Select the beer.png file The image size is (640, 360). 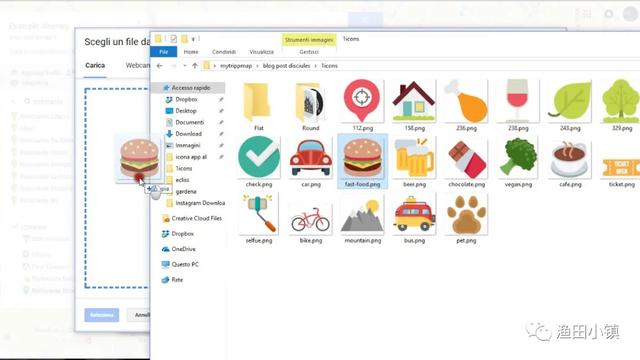[414, 162]
